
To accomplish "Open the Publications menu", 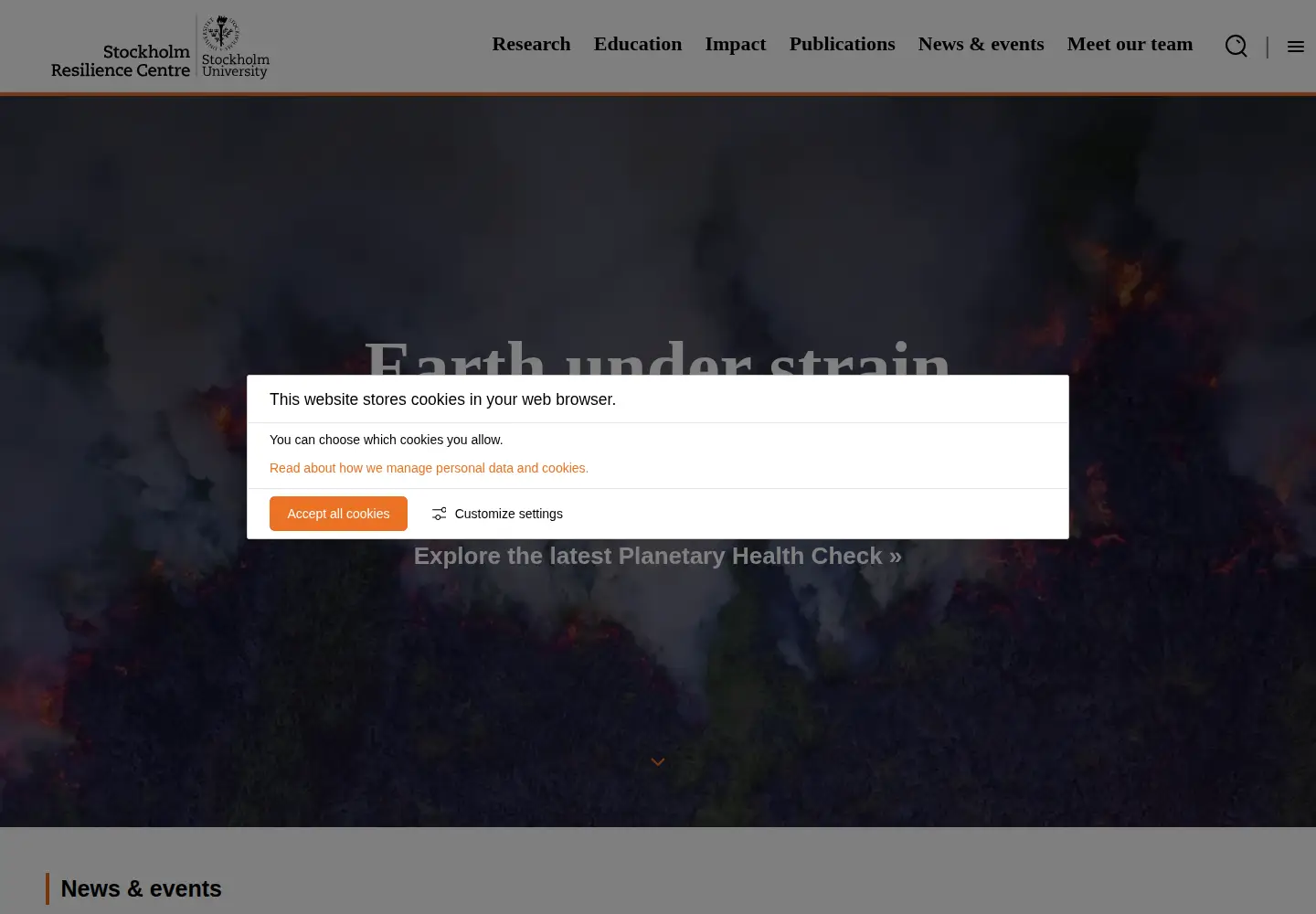I will (842, 44).
